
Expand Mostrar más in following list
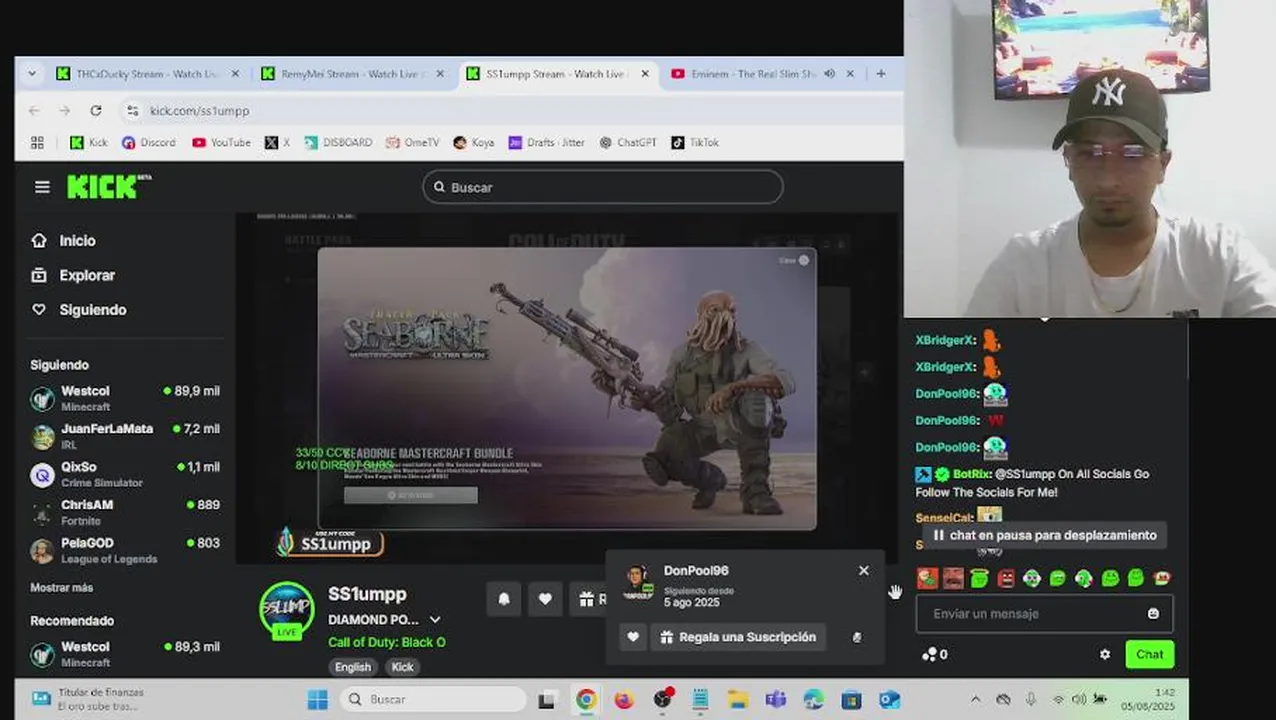(61, 588)
